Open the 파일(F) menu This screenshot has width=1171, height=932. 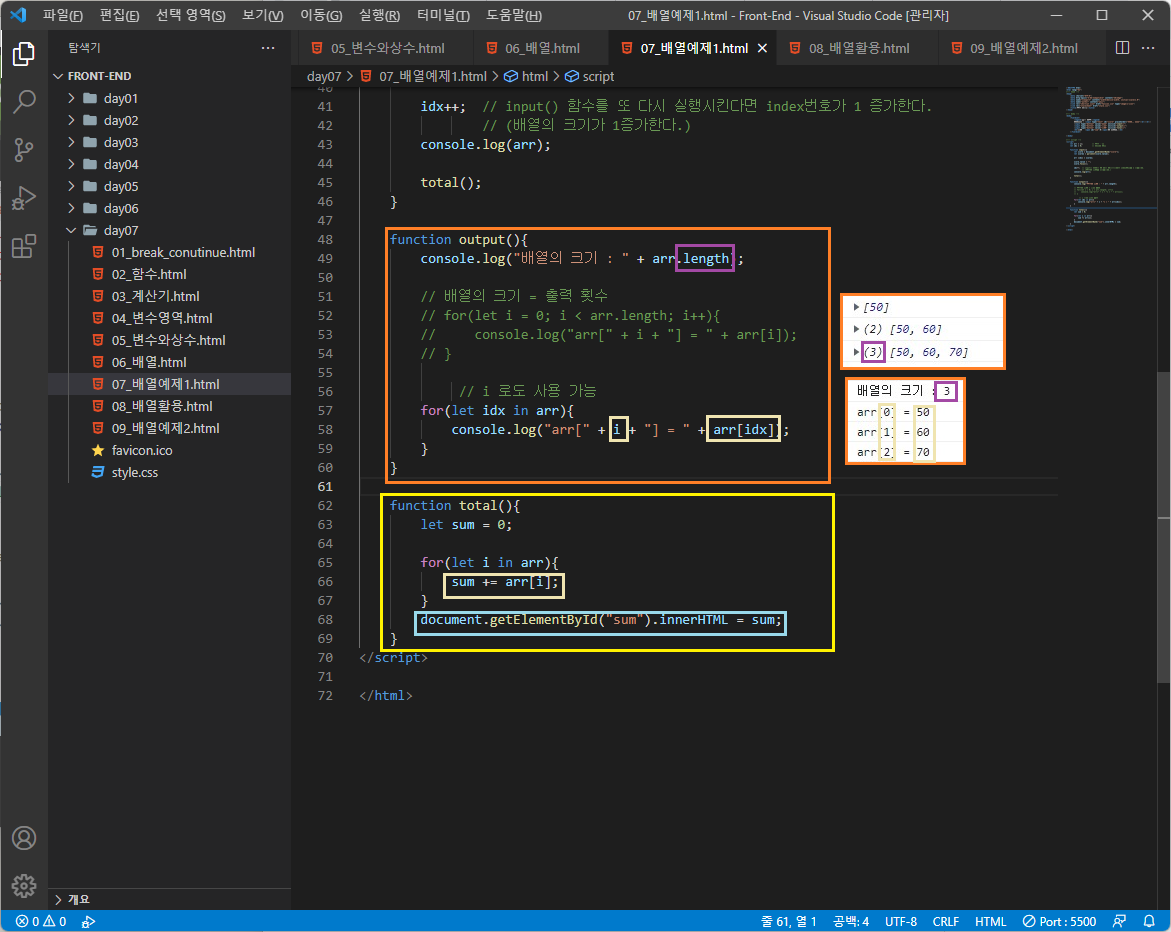click(63, 15)
